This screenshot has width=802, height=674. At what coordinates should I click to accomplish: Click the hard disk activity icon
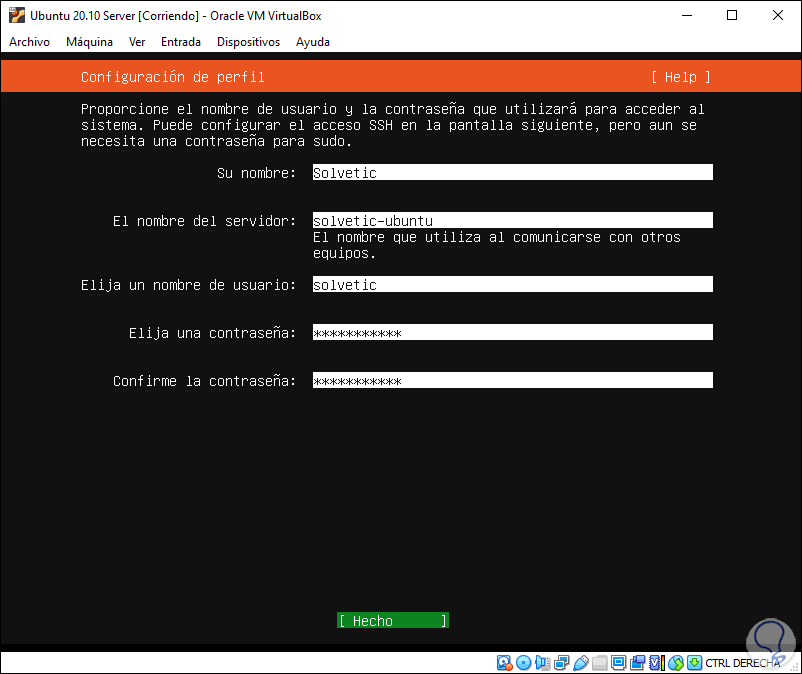tap(504, 663)
